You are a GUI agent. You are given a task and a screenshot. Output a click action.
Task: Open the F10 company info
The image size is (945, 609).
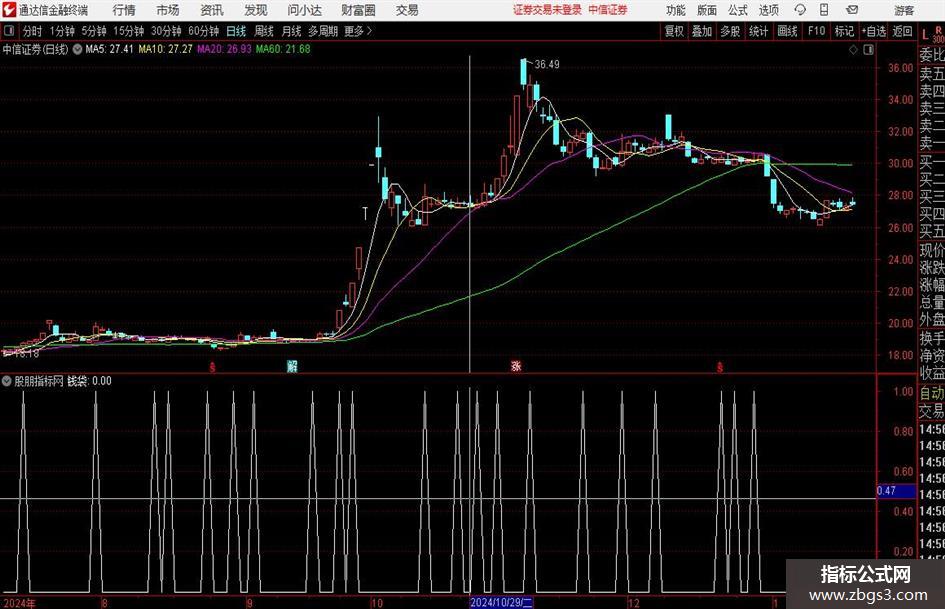tap(817, 31)
